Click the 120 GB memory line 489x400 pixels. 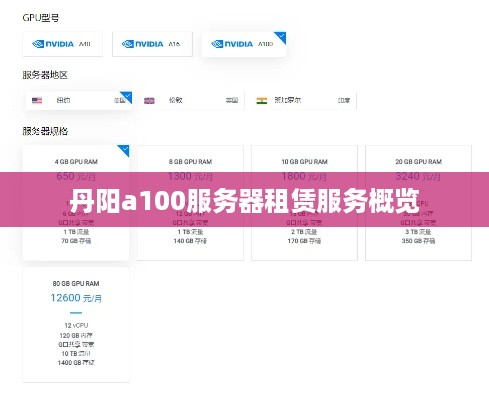(76, 335)
